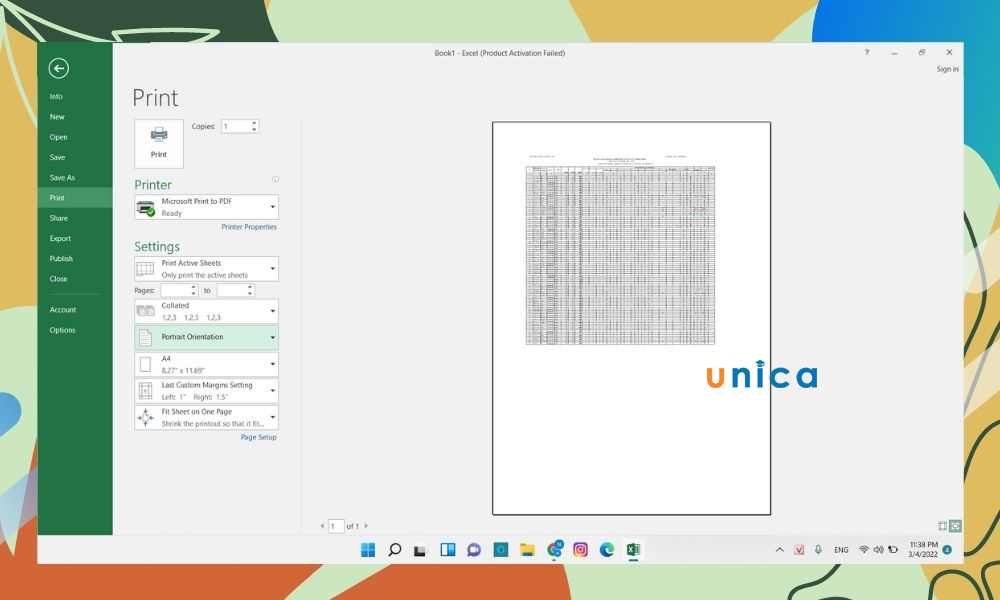The image size is (1000, 600).
Task: Open the Account page
Action: (x=62, y=310)
